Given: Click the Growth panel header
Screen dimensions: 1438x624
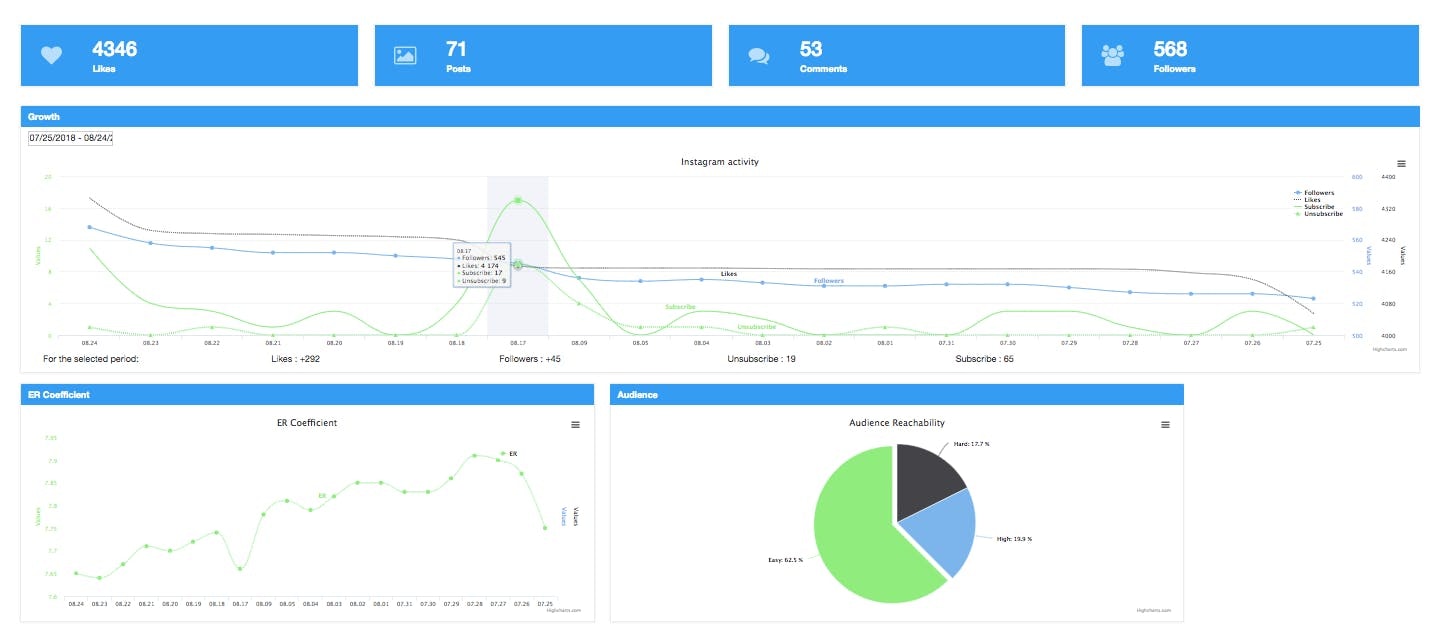Looking at the screenshot, I should [x=720, y=116].
